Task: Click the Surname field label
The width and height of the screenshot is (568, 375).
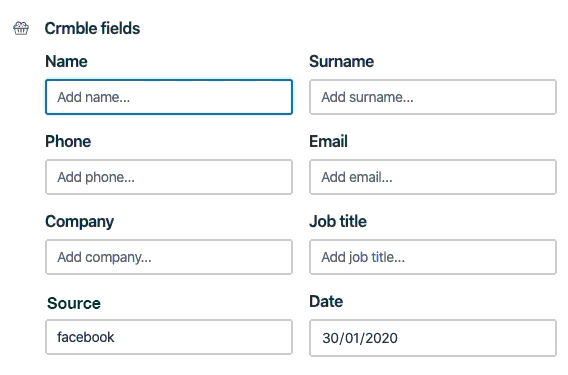Action: pos(341,61)
